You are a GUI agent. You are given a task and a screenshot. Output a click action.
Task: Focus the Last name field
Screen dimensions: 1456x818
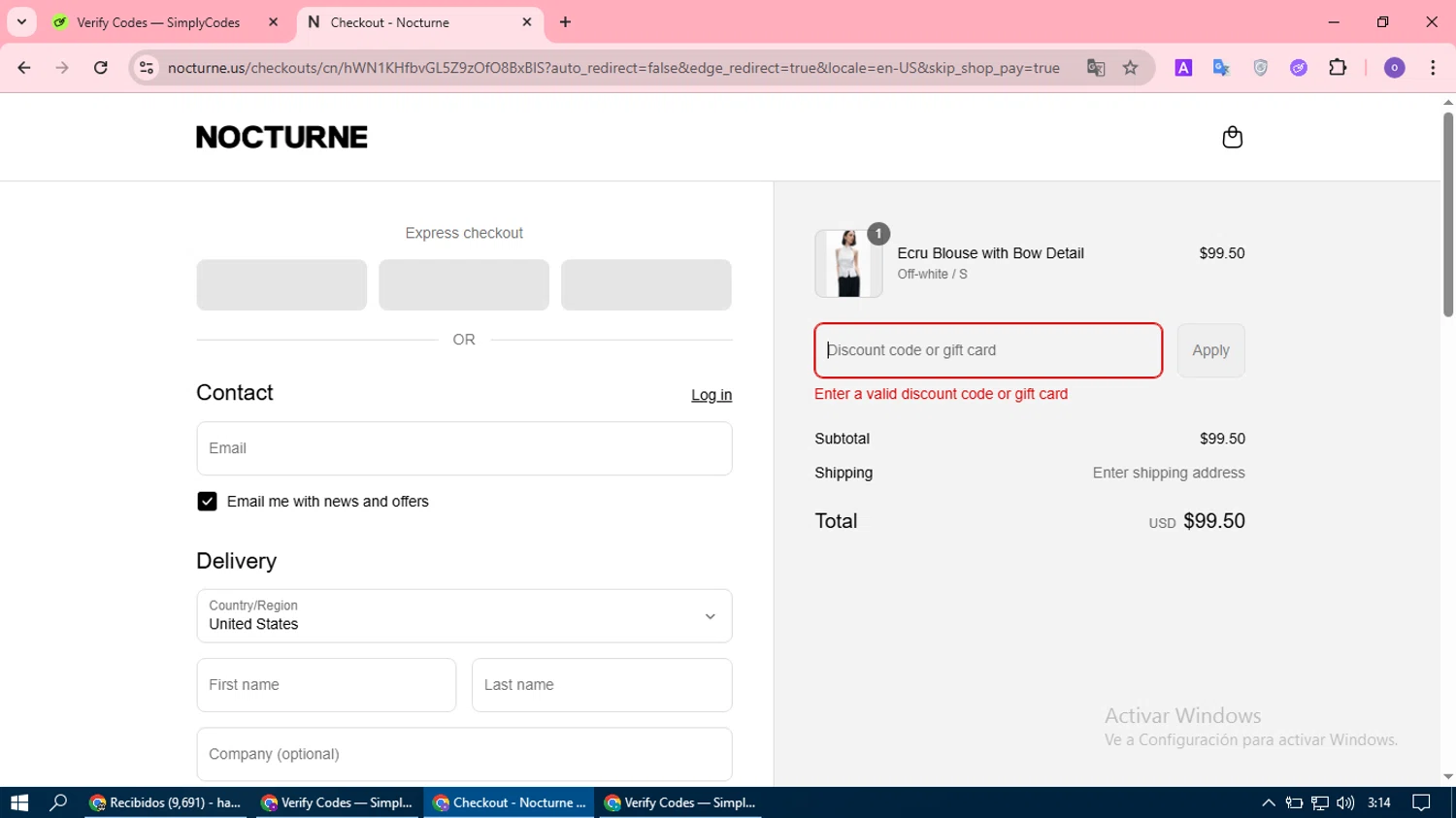tap(602, 685)
